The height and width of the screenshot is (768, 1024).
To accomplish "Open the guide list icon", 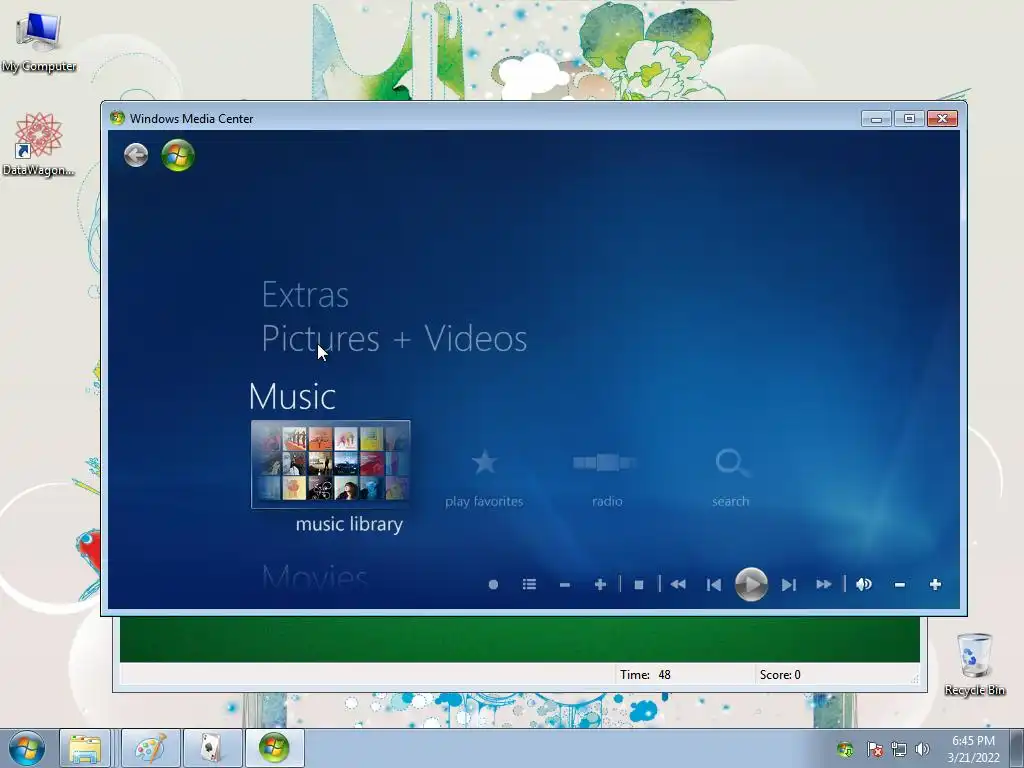I will pyautogui.click(x=529, y=584).
